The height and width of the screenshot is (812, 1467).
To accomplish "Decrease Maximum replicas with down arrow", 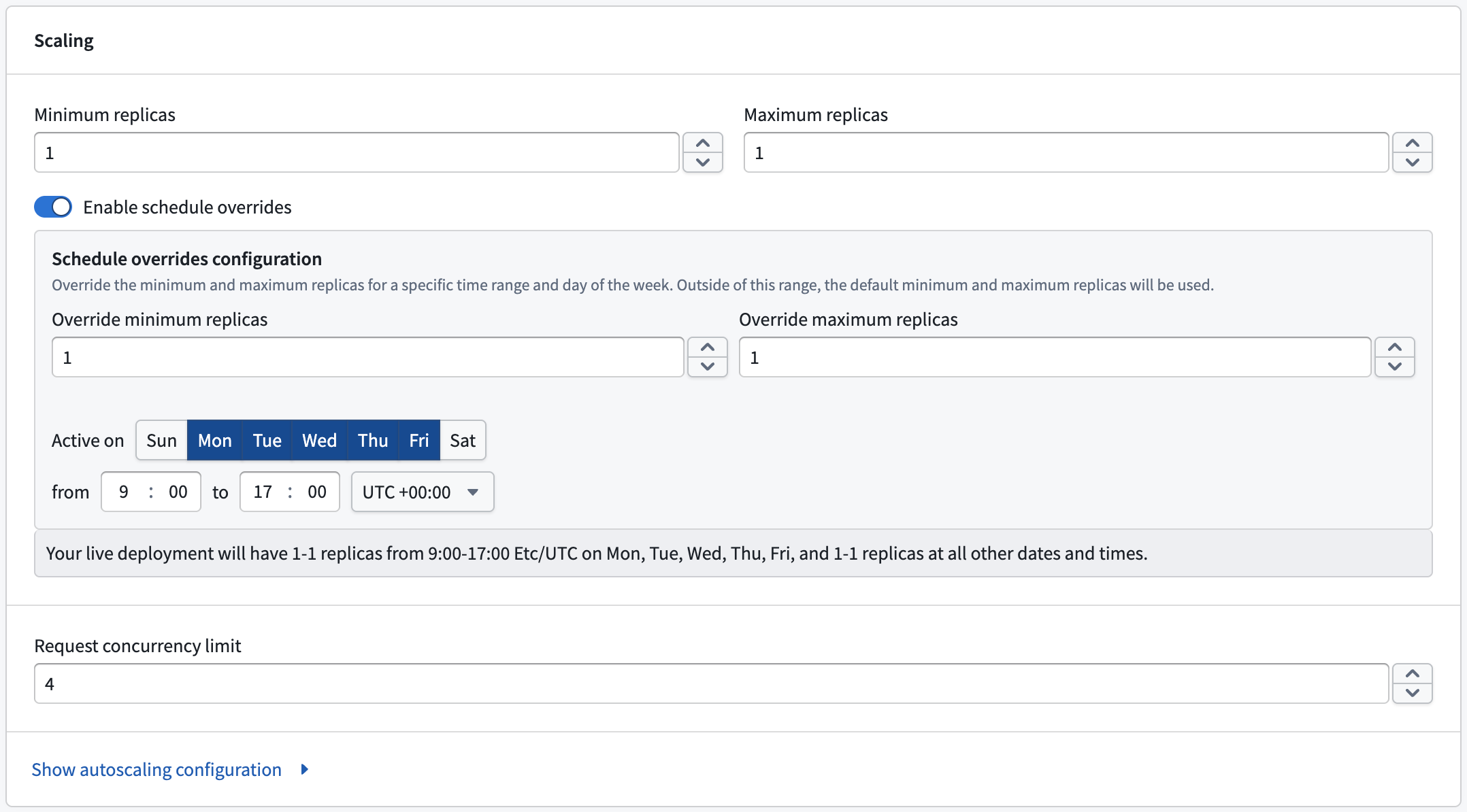I will pos(1413,162).
